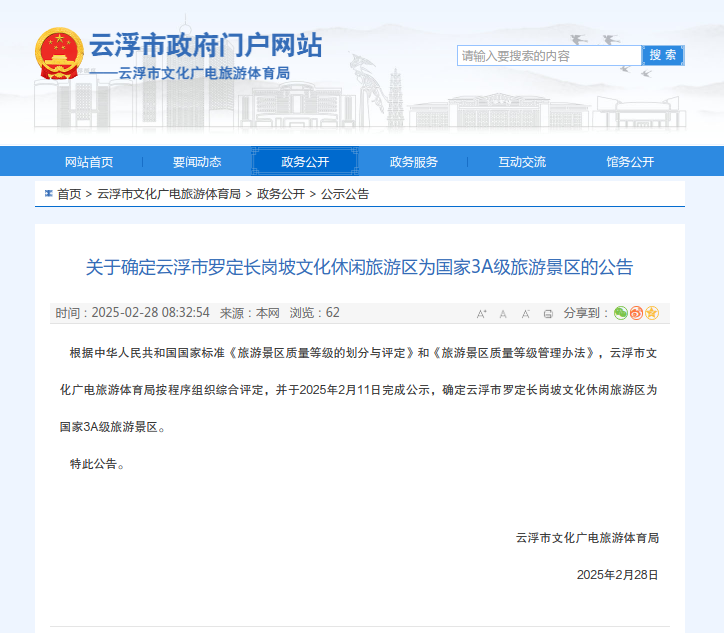Open 互动交流 menu item
724x633 pixels.
522,162
